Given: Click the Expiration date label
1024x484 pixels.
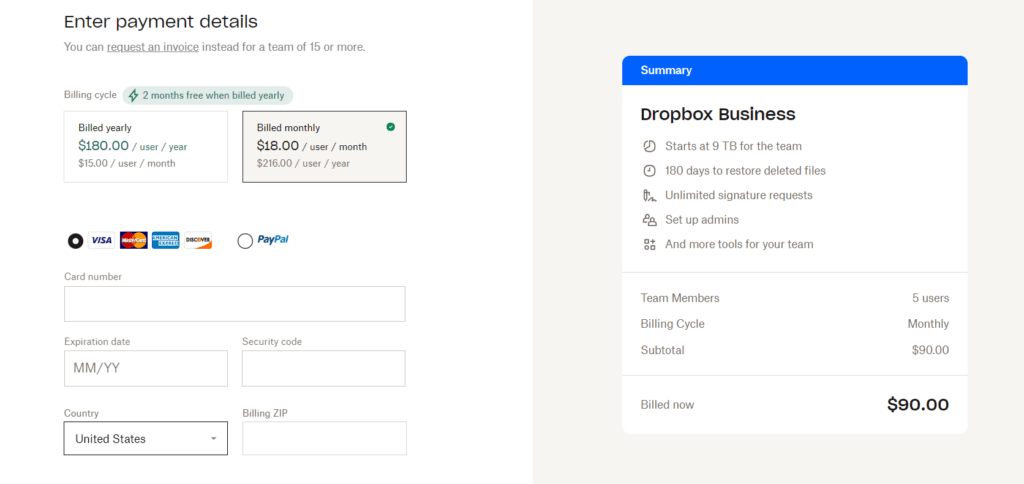Looking at the screenshot, I should [97, 342].
